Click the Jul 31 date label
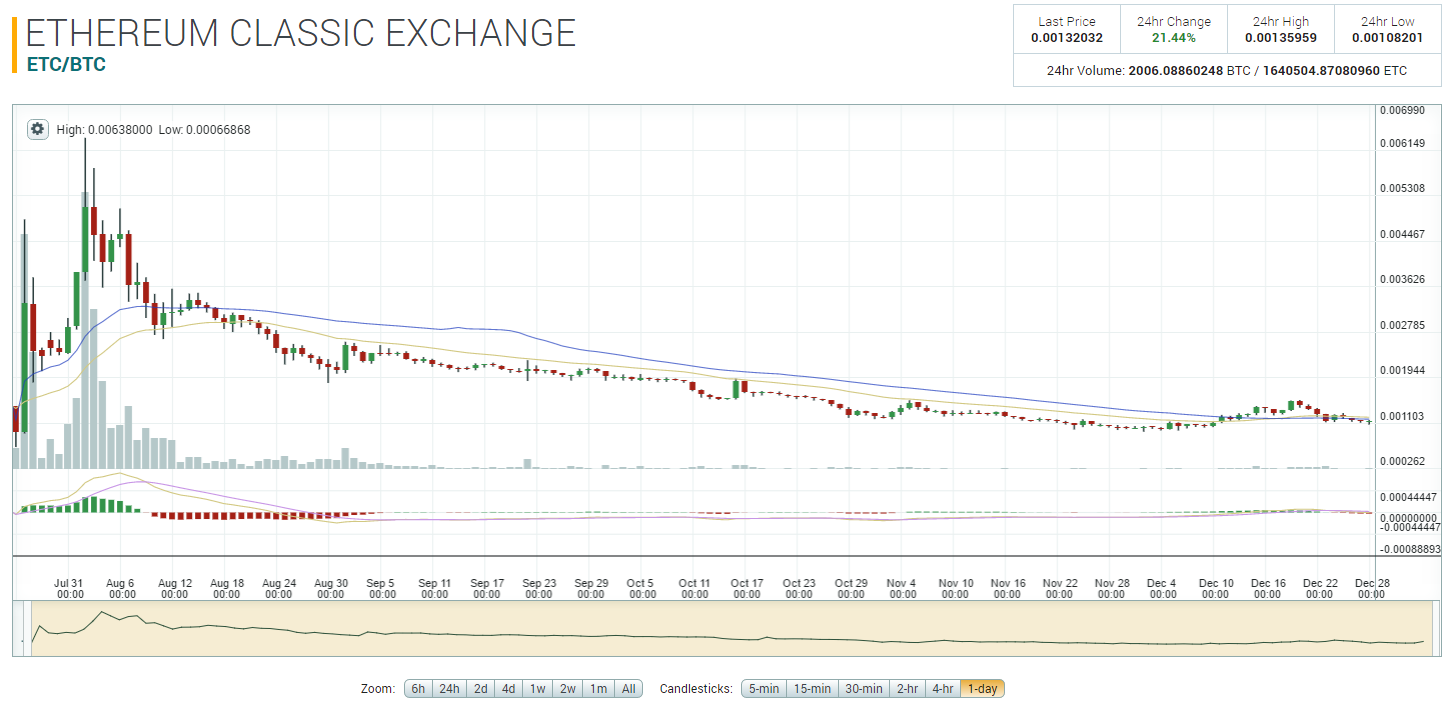The height and width of the screenshot is (704, 1449). tap(70, 588)
